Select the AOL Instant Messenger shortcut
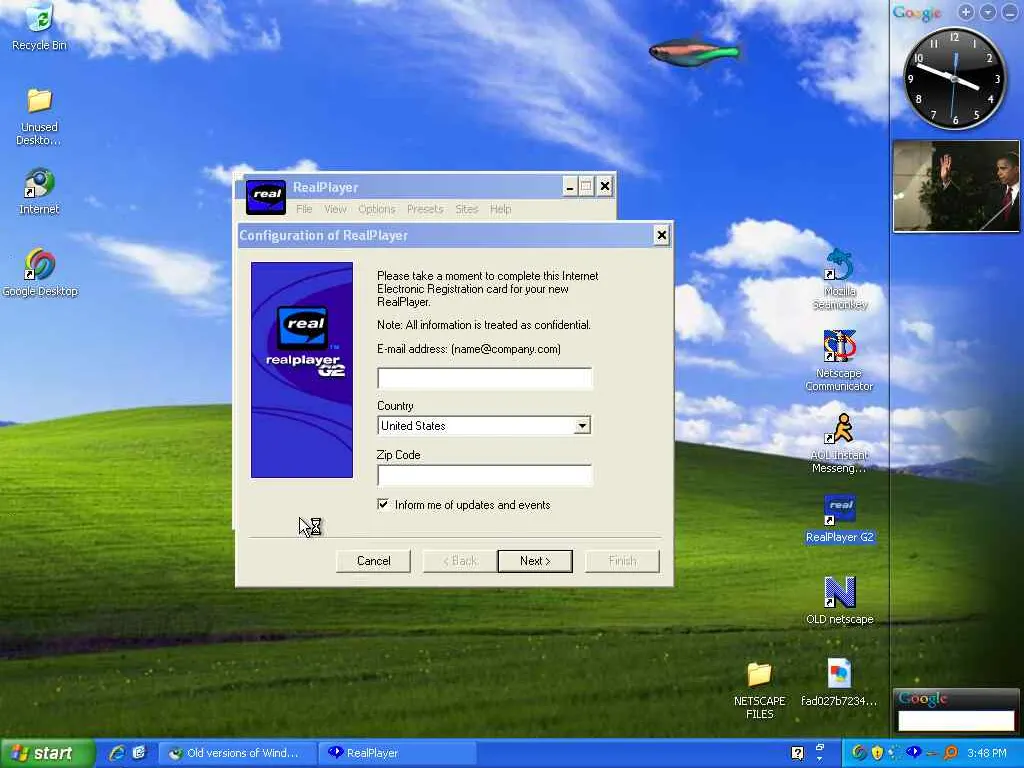1024x768 pixels. coord(839,443)
